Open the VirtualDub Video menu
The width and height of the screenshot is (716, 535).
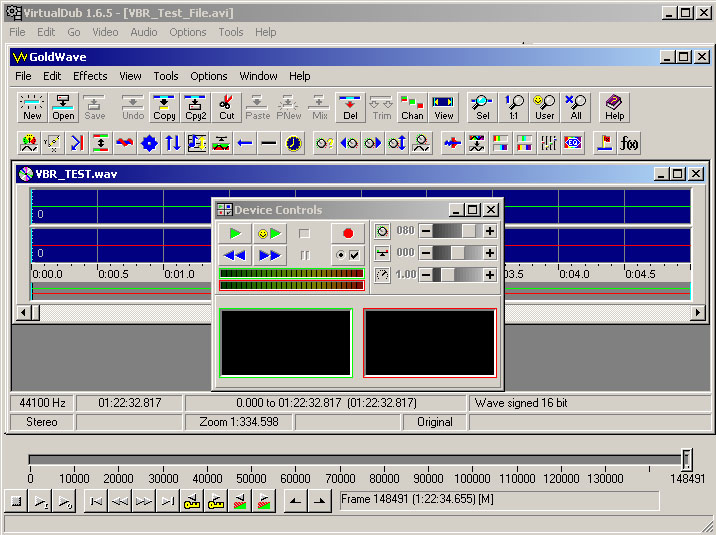105,32
